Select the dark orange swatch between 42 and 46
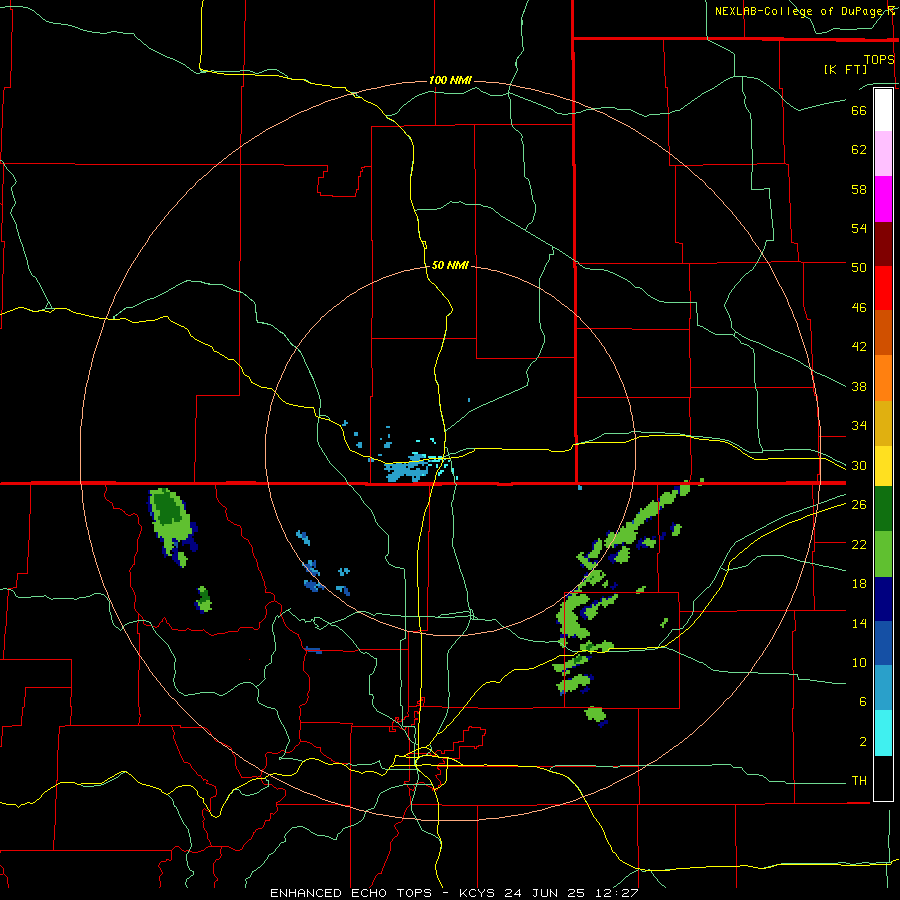The image size is (900, 900). [x=883, y=332]
